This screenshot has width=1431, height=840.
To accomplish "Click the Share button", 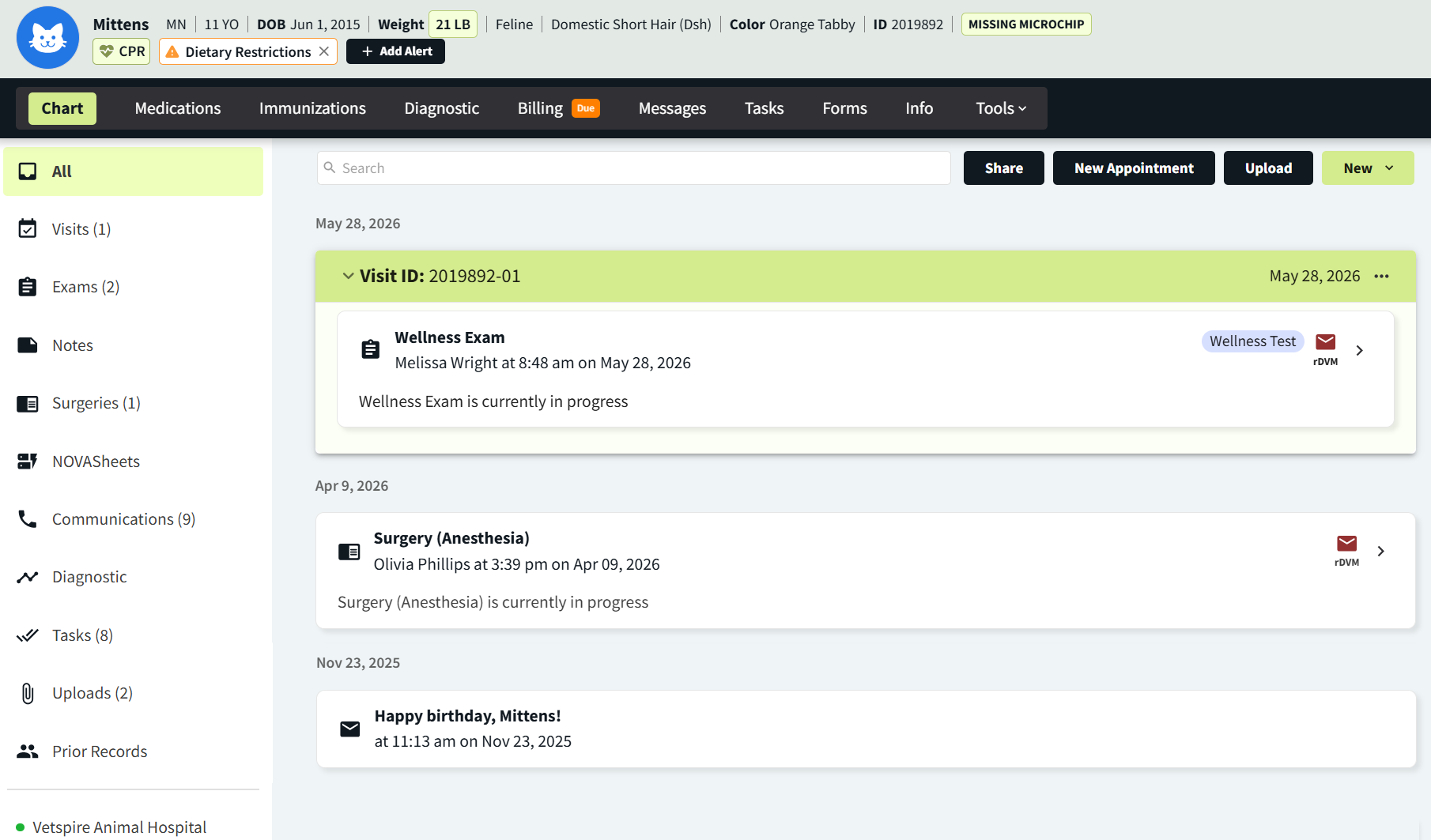I will [1004, 168].
